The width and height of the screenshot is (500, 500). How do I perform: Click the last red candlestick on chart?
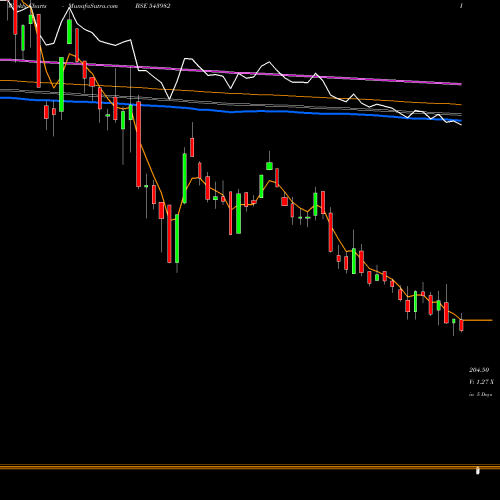pos(461,325)
